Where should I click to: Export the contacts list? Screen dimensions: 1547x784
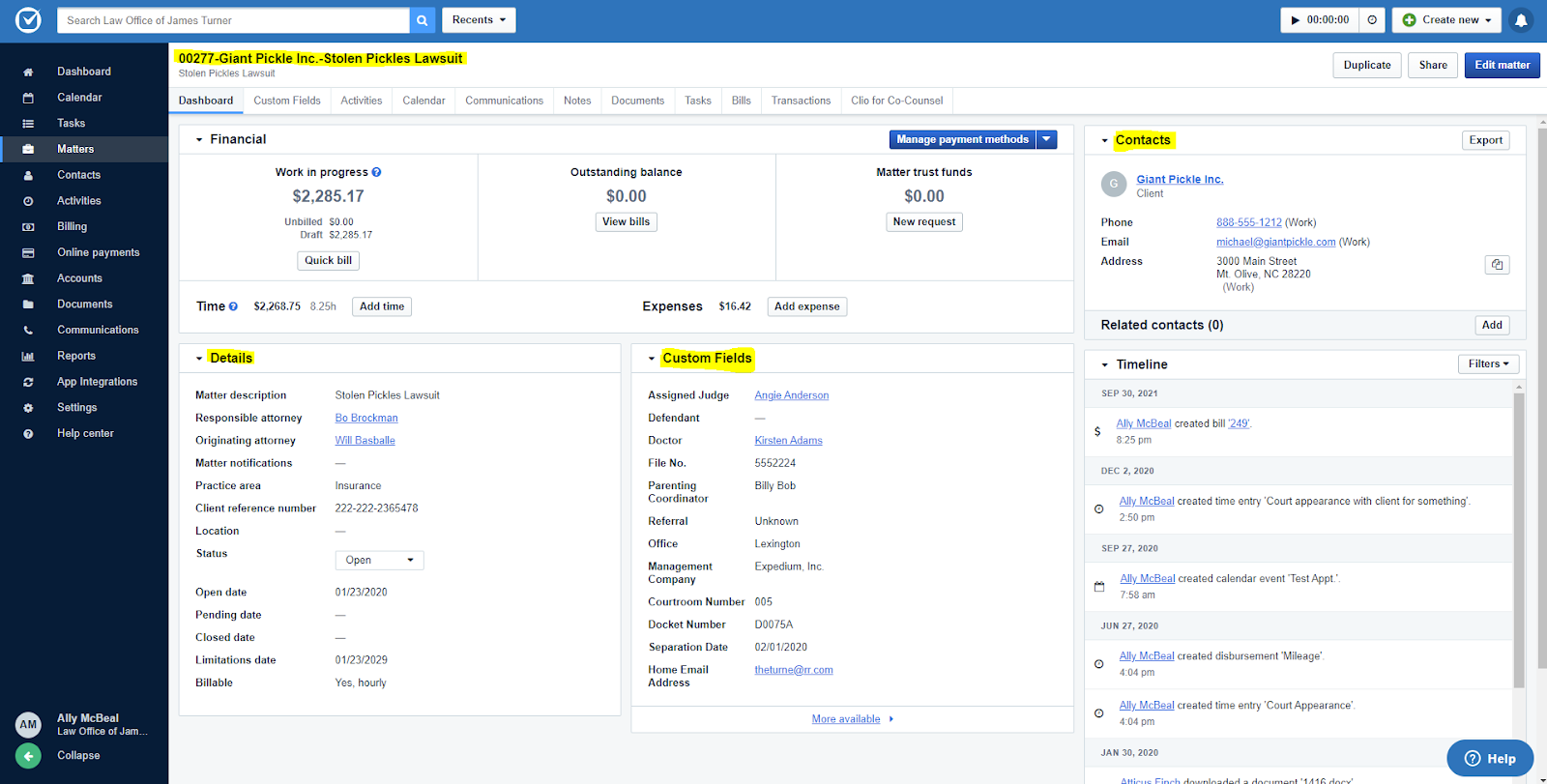pyautogui.click(x=1486, y=140)
